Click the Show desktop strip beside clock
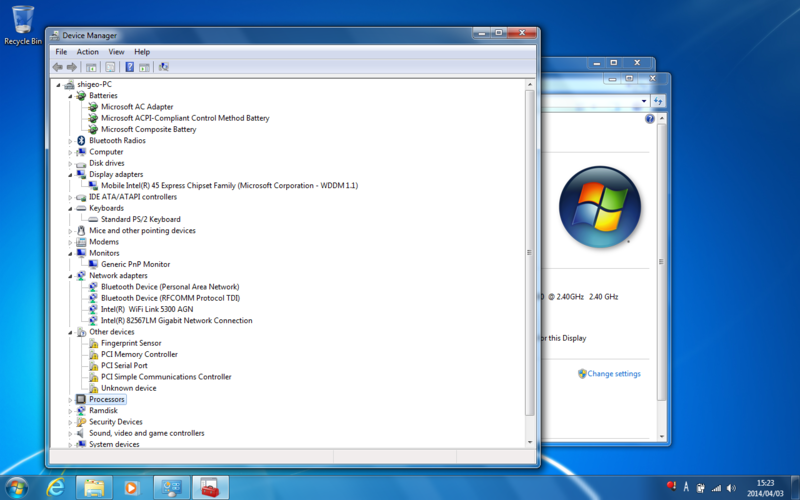This screenshot has width=800, height=500. 795,488
